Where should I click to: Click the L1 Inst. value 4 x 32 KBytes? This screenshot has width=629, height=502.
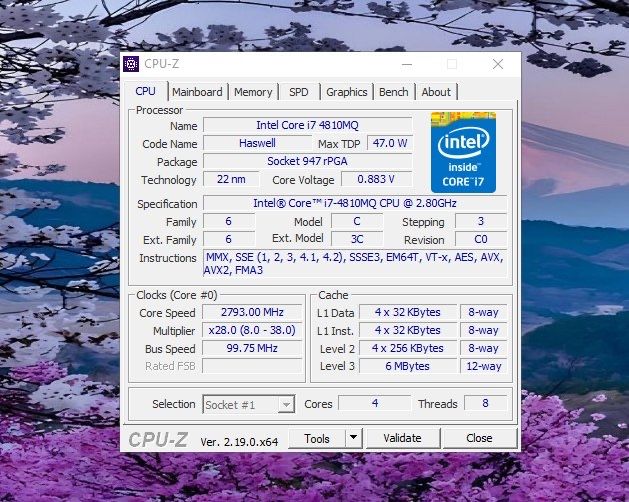[x=408, y=330]
